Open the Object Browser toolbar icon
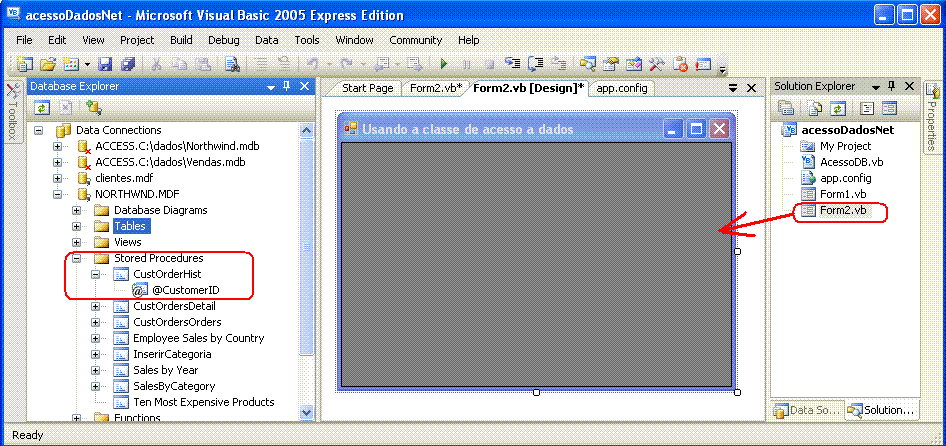 [634, 64]
